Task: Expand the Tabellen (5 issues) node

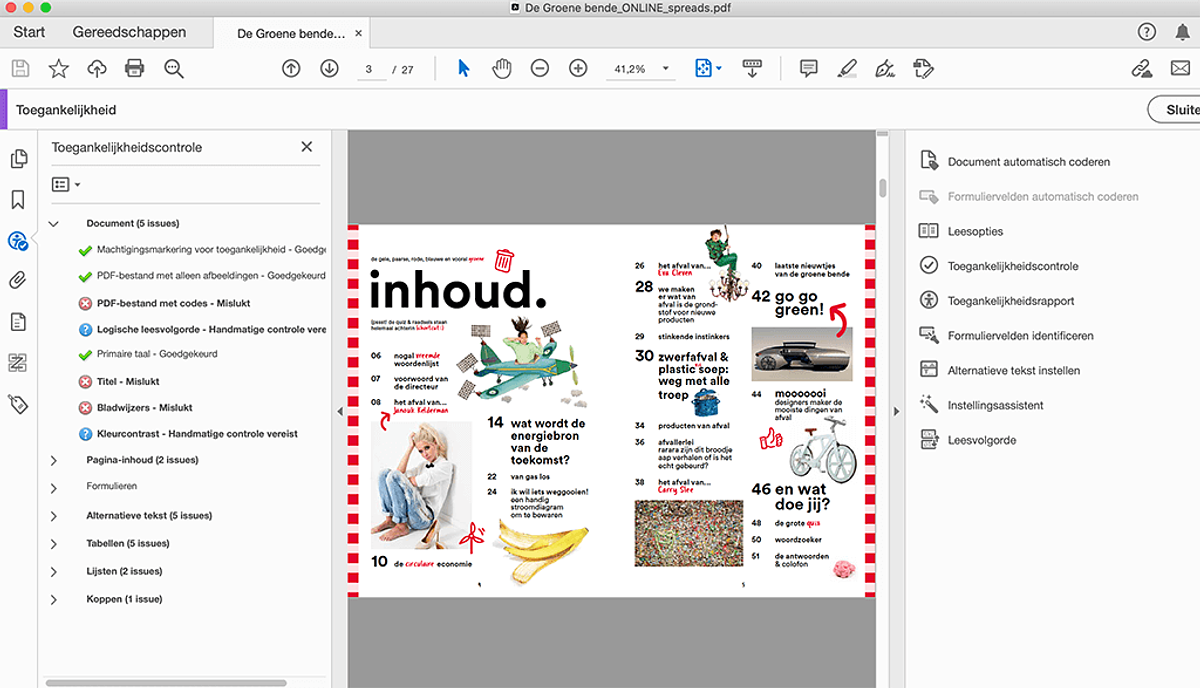Action: coord(54,544)
